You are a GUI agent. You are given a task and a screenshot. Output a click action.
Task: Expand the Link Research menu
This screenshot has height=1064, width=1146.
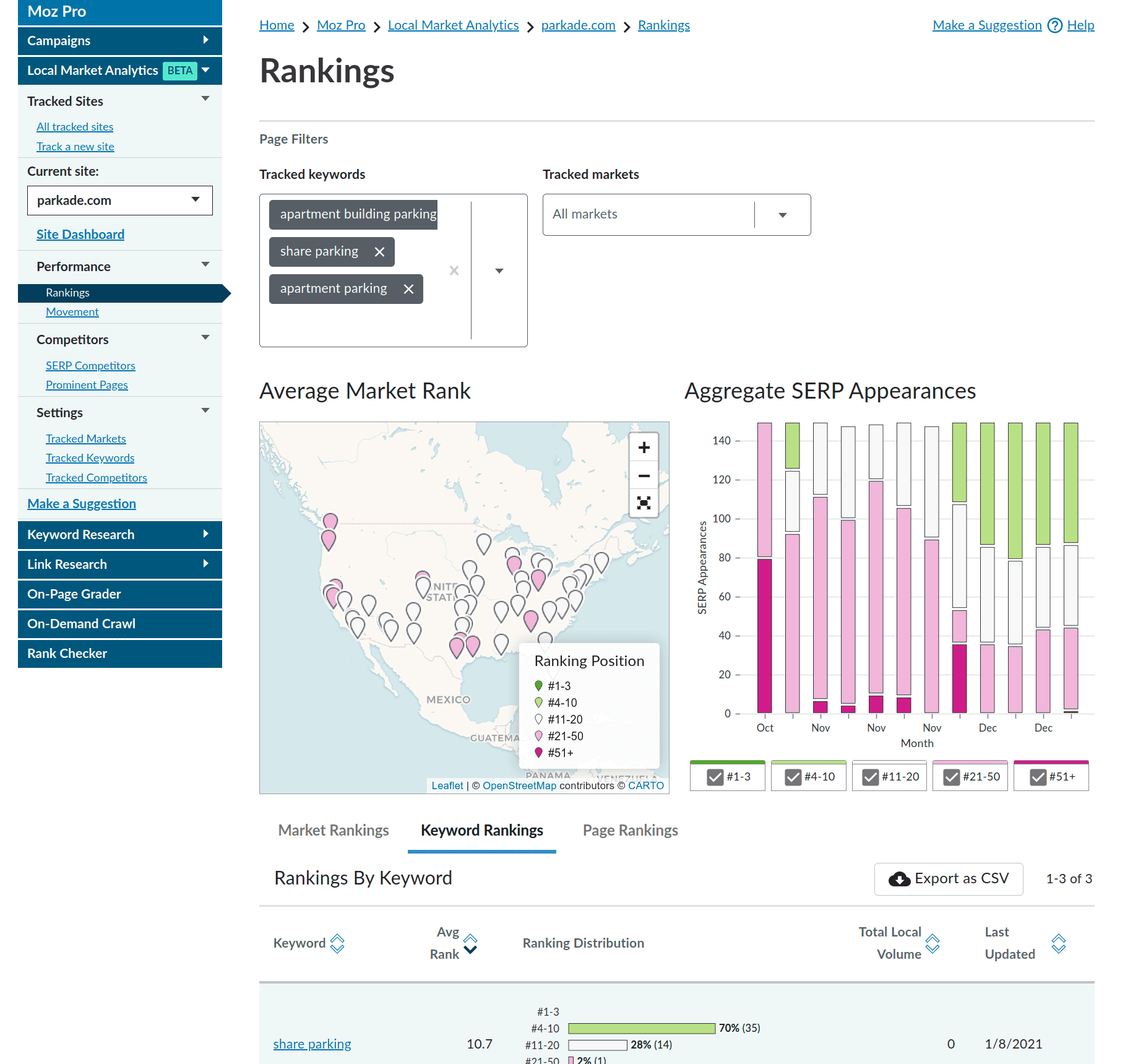pos(120,564)
